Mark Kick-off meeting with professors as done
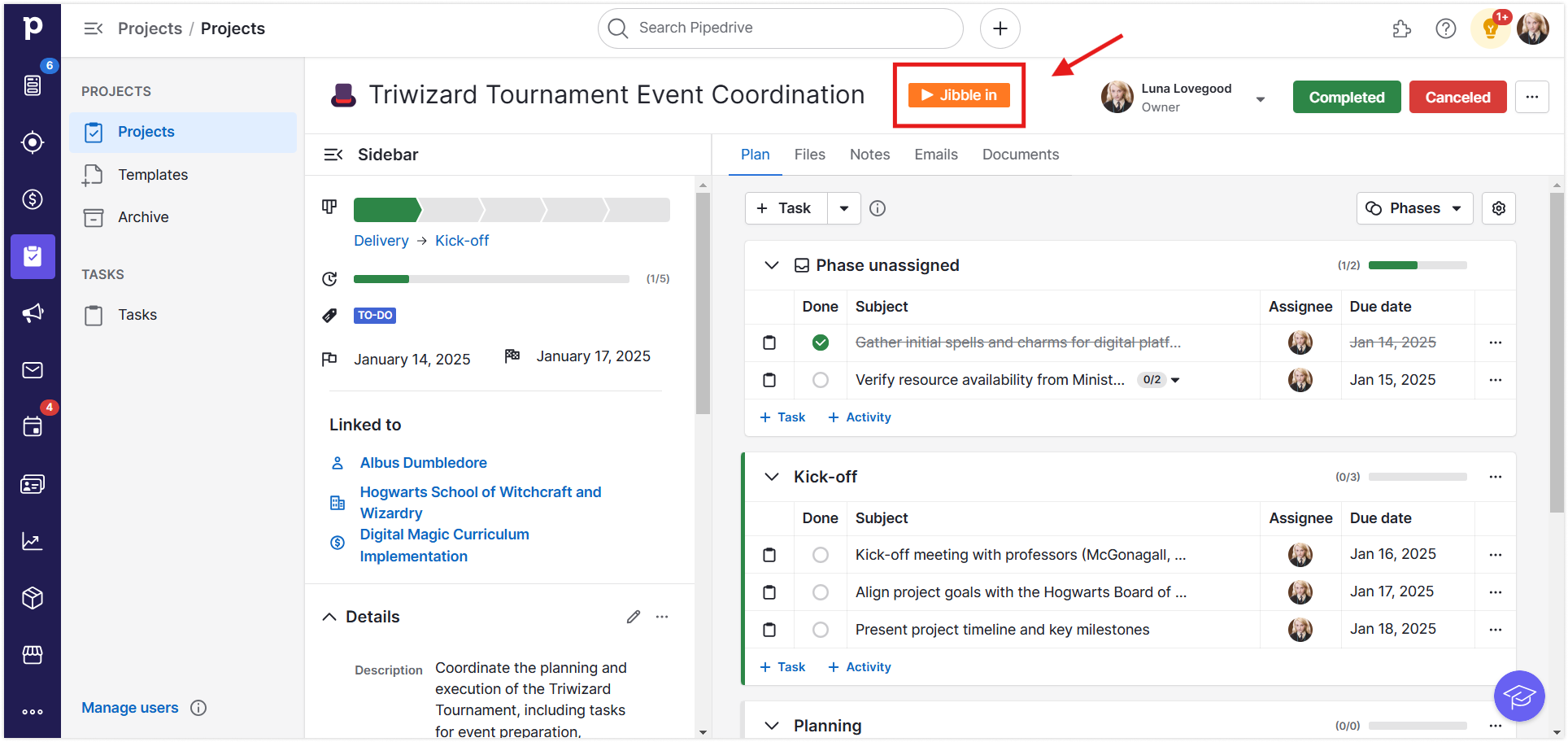The image size is (1568, 742). (821, 555)
